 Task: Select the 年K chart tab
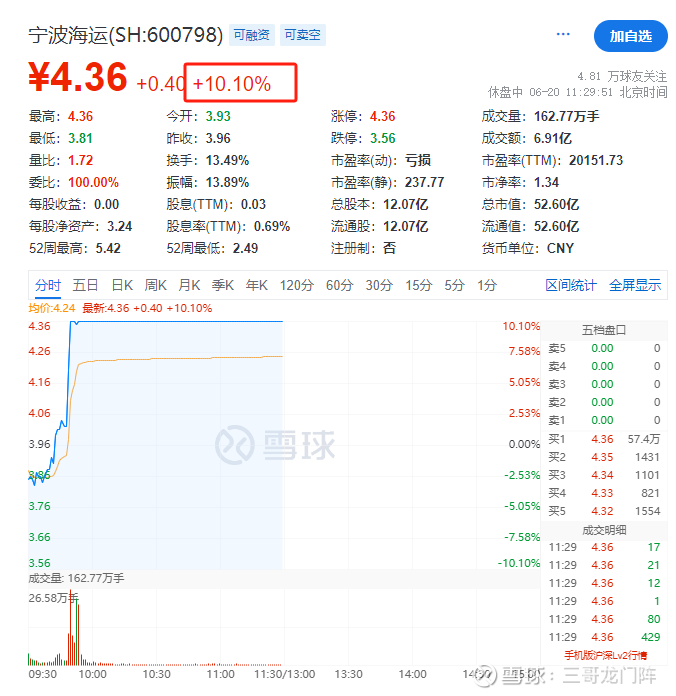257,285
